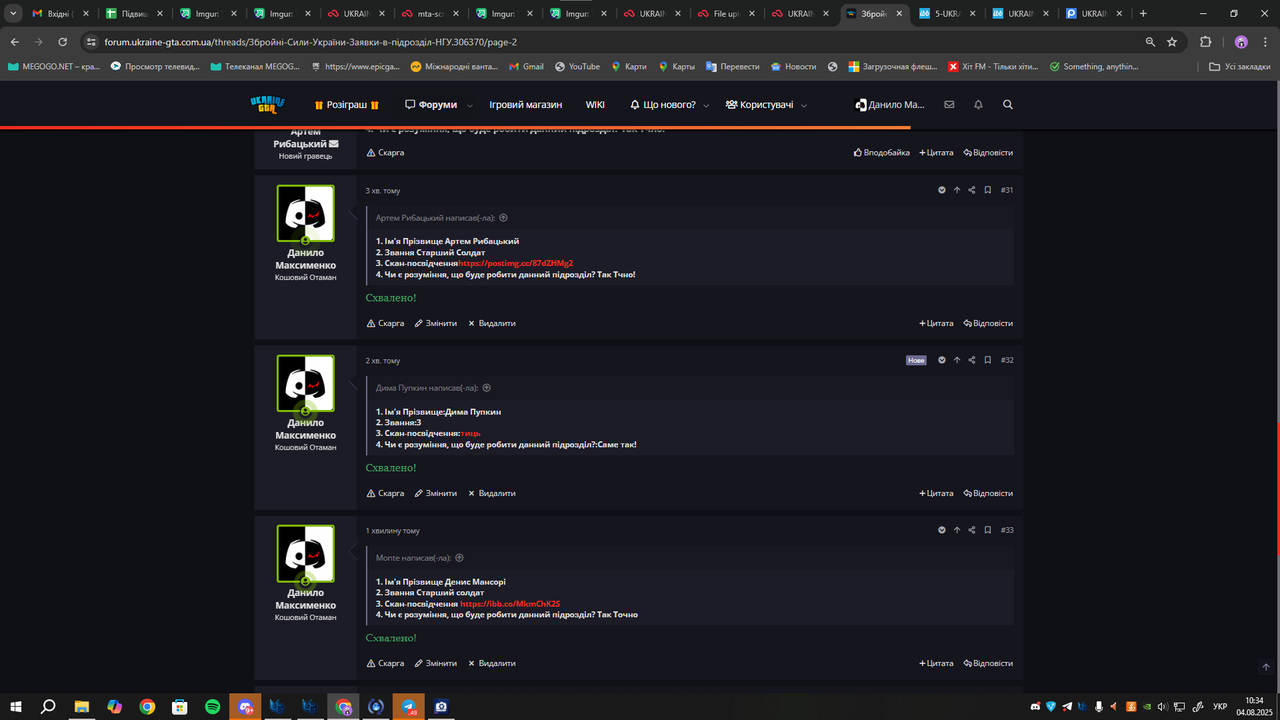Open moderation circle-chevron menu in post #33
1280x720 pixels.
[942, 530]
